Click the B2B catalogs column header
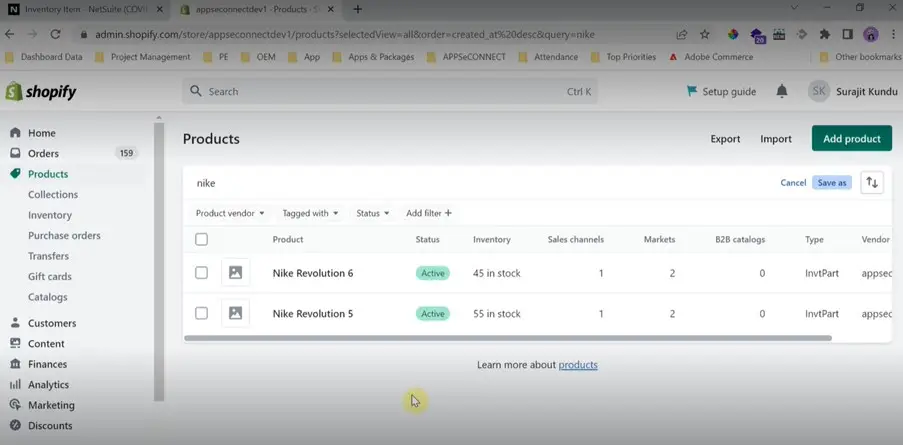 740,239
